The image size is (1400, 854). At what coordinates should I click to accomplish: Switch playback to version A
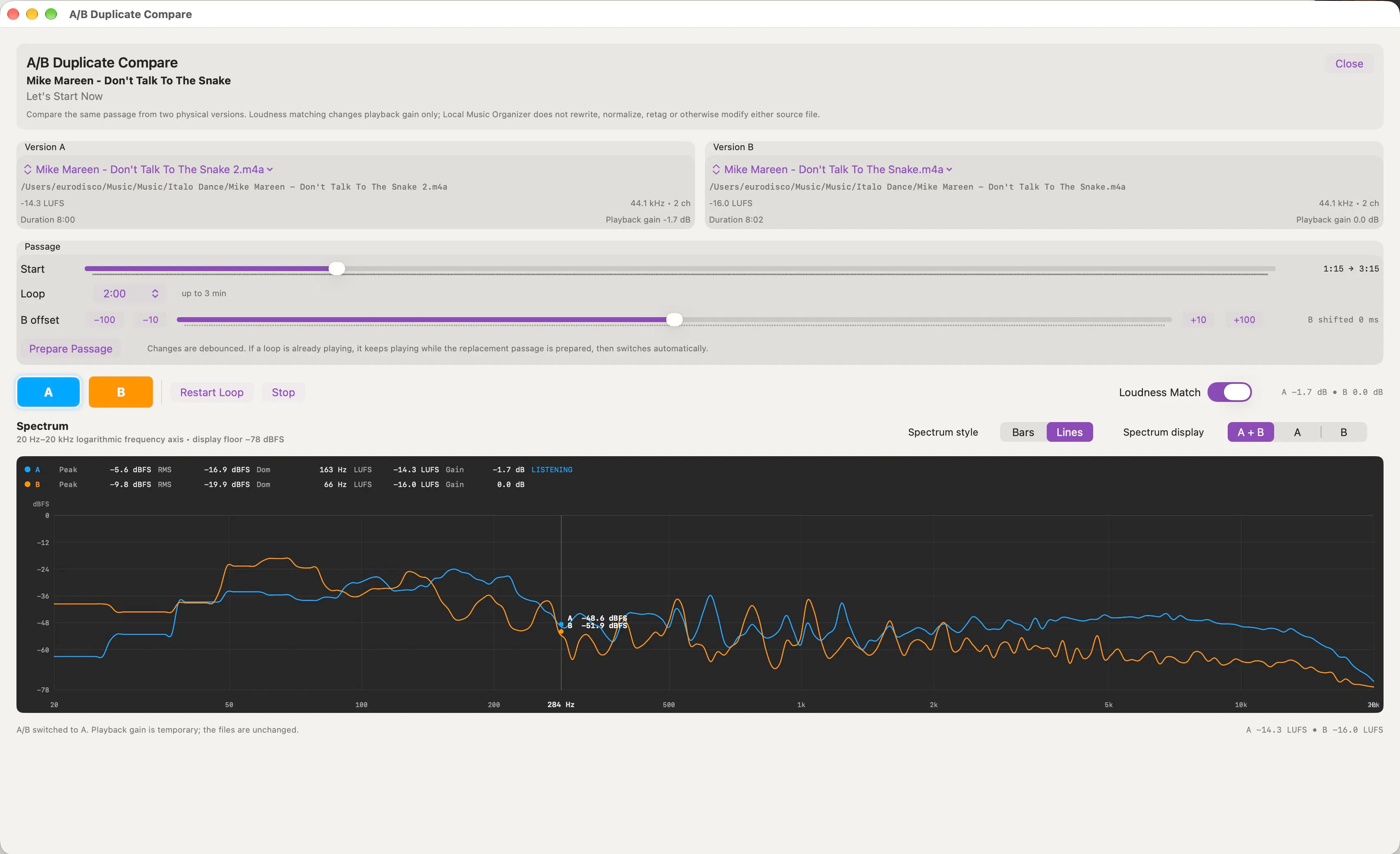(48, 392)
